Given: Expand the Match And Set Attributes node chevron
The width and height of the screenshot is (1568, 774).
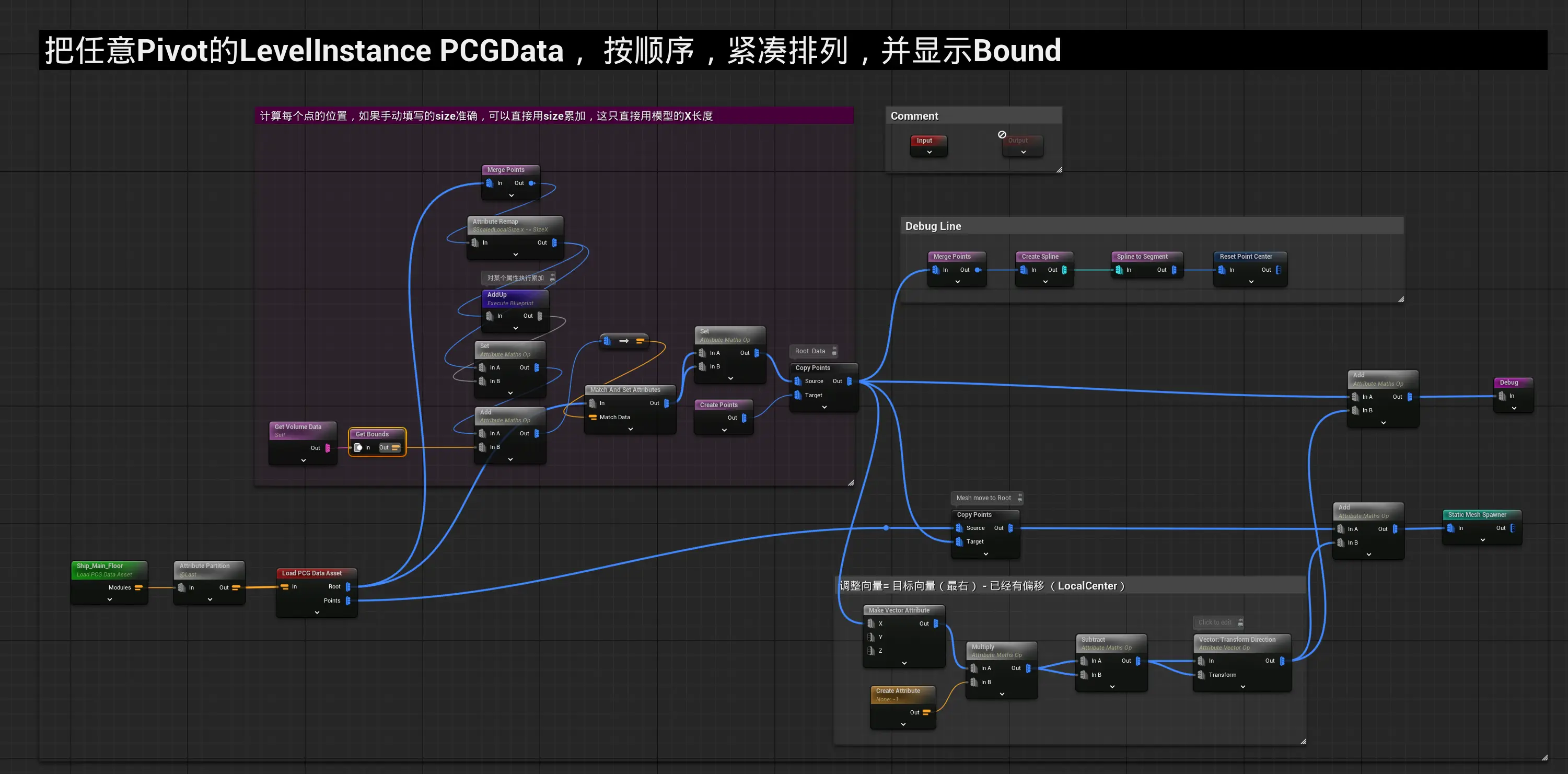Looking at the screenshot, I should (x=631, y=429).
